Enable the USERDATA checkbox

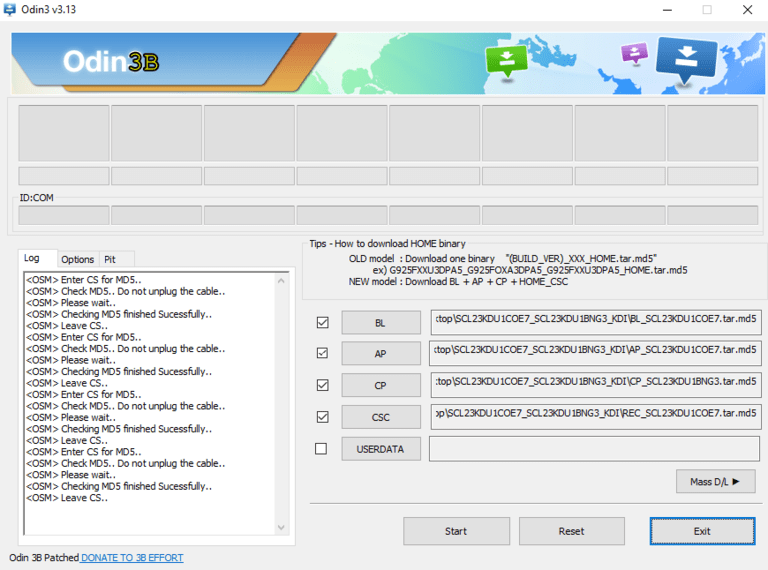321,449
